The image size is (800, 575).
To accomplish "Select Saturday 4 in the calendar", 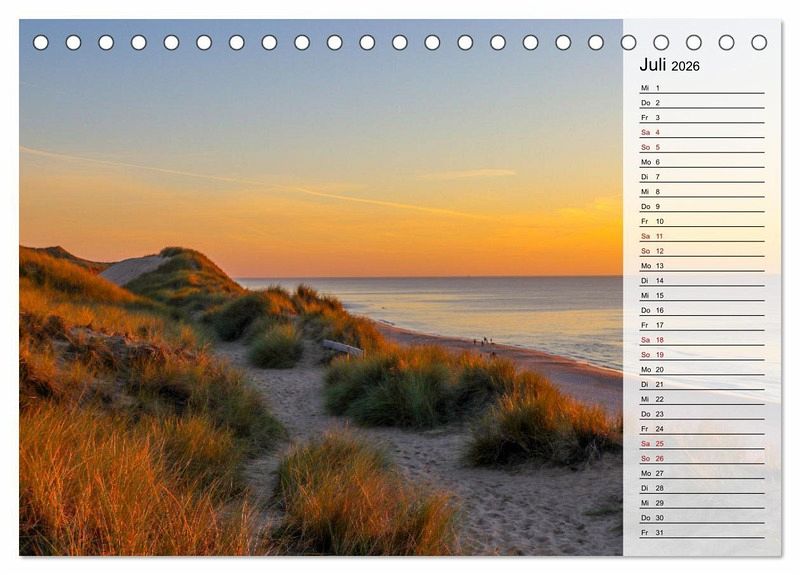I will (701, 132).
